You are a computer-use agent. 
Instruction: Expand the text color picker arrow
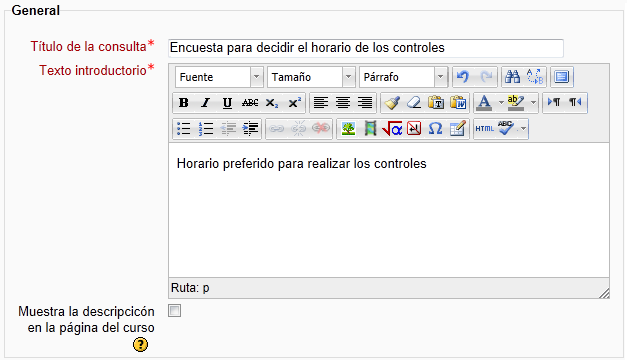[x=501, y=103]
